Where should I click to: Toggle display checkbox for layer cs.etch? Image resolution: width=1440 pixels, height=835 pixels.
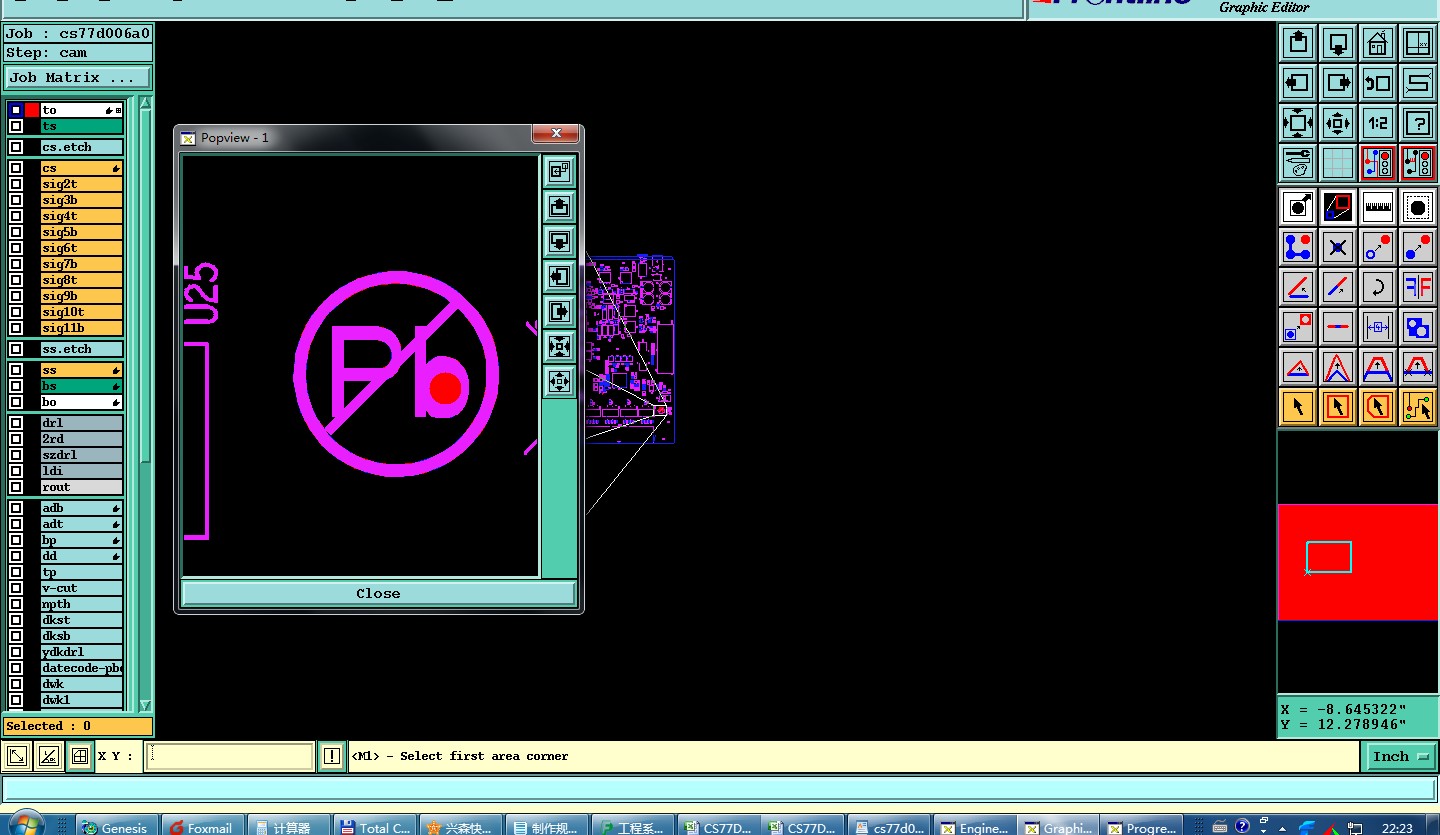16,147
